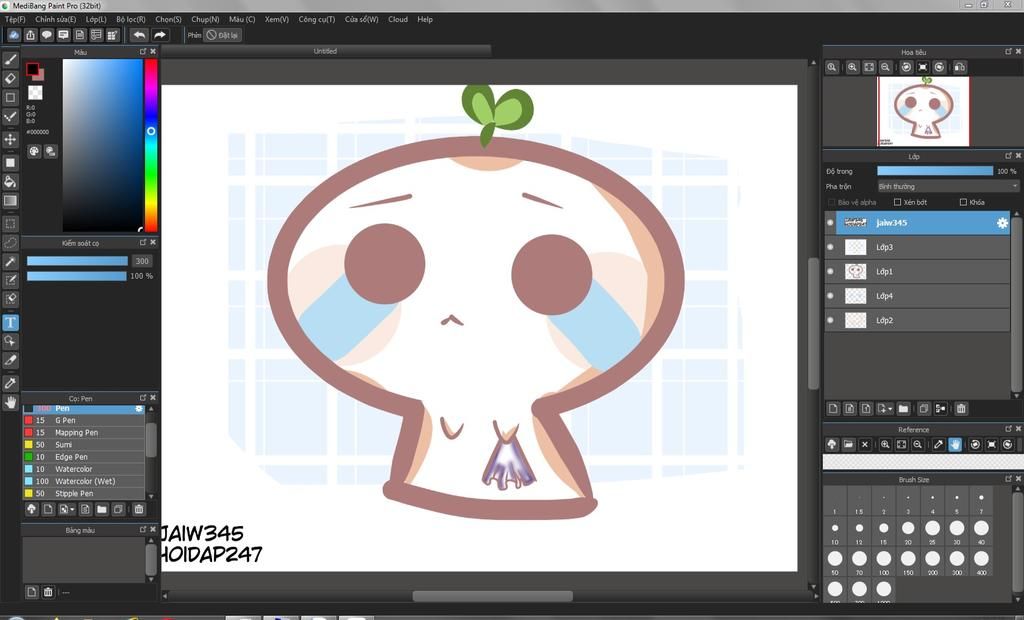Screen dimensions: 1024x620
Task: Select the Brush tool in left toolbar
Action: tap(10, 59)
